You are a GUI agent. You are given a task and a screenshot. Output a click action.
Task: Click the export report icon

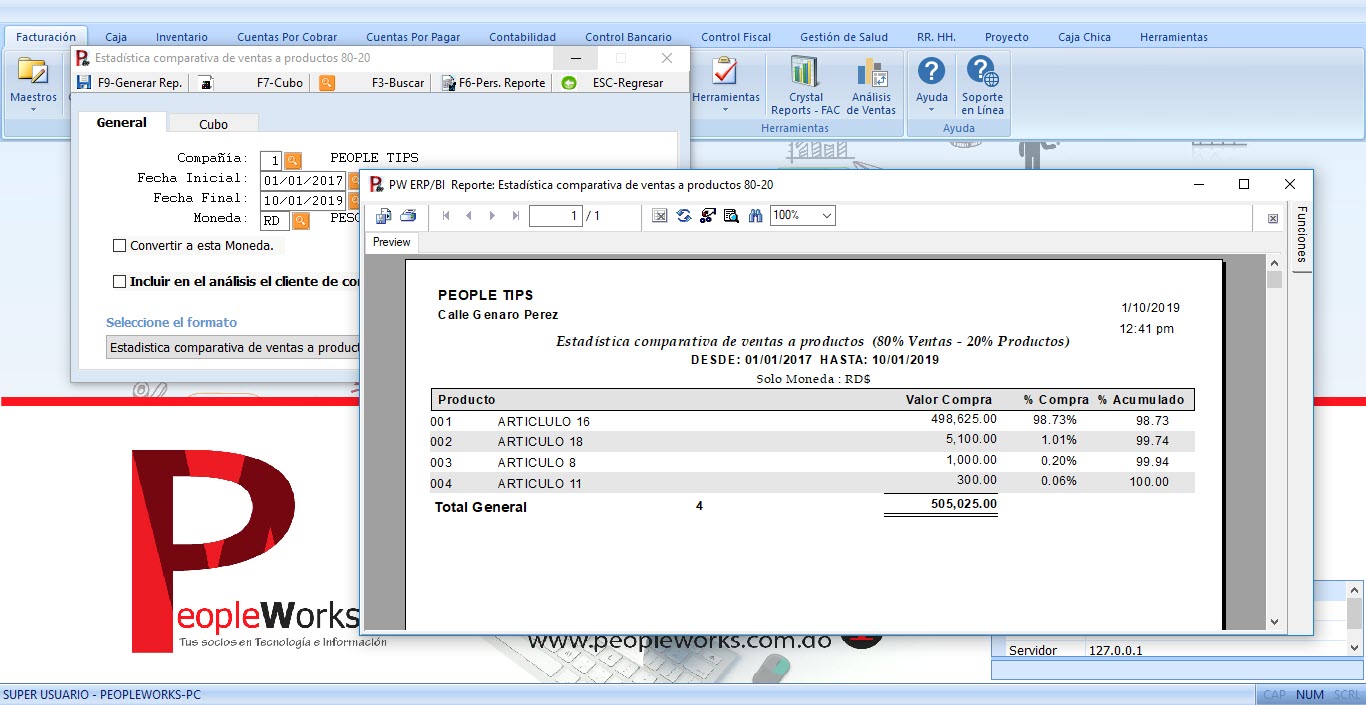click(384, 215)
